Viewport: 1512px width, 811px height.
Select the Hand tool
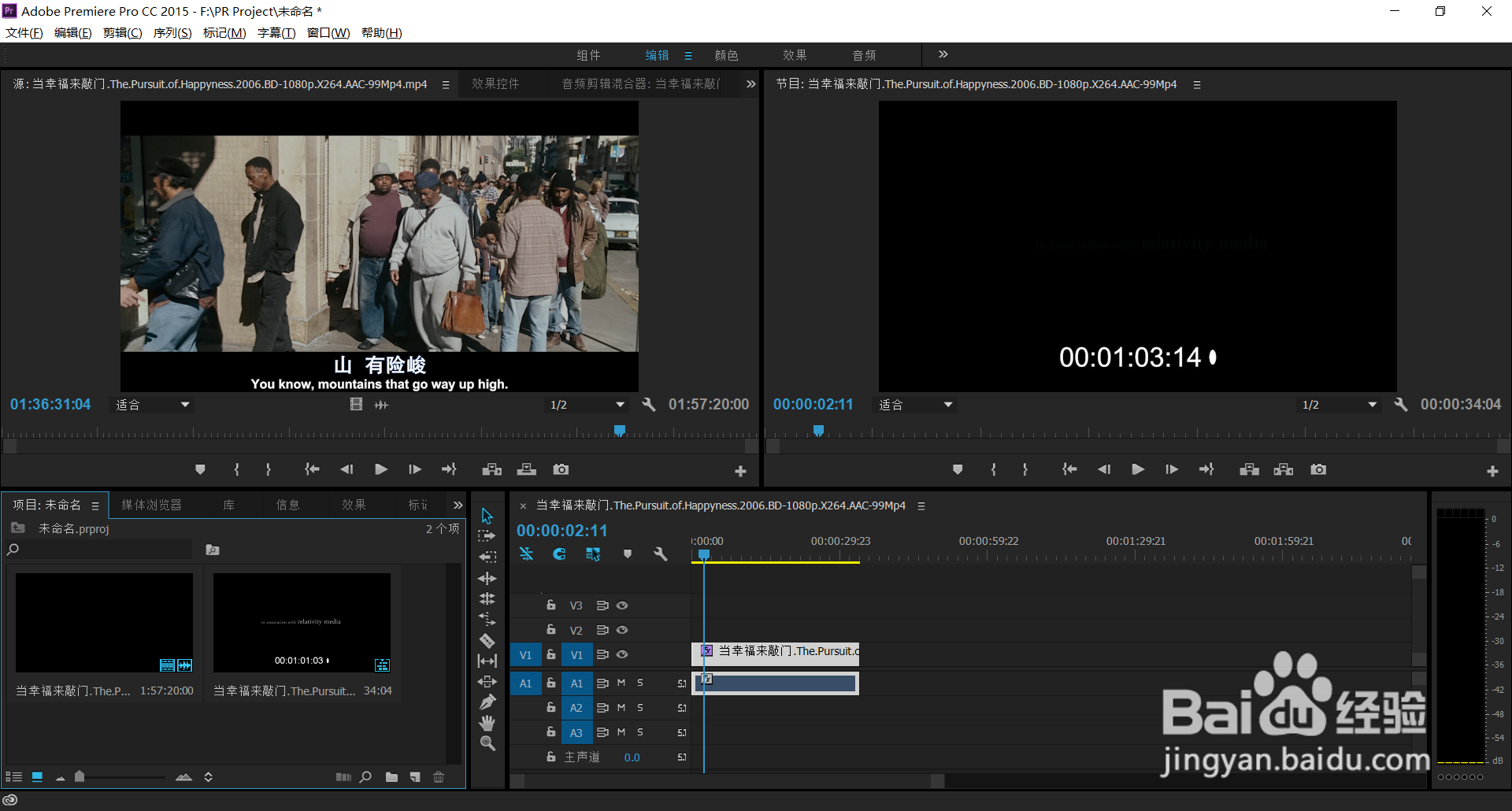(487, 722)
